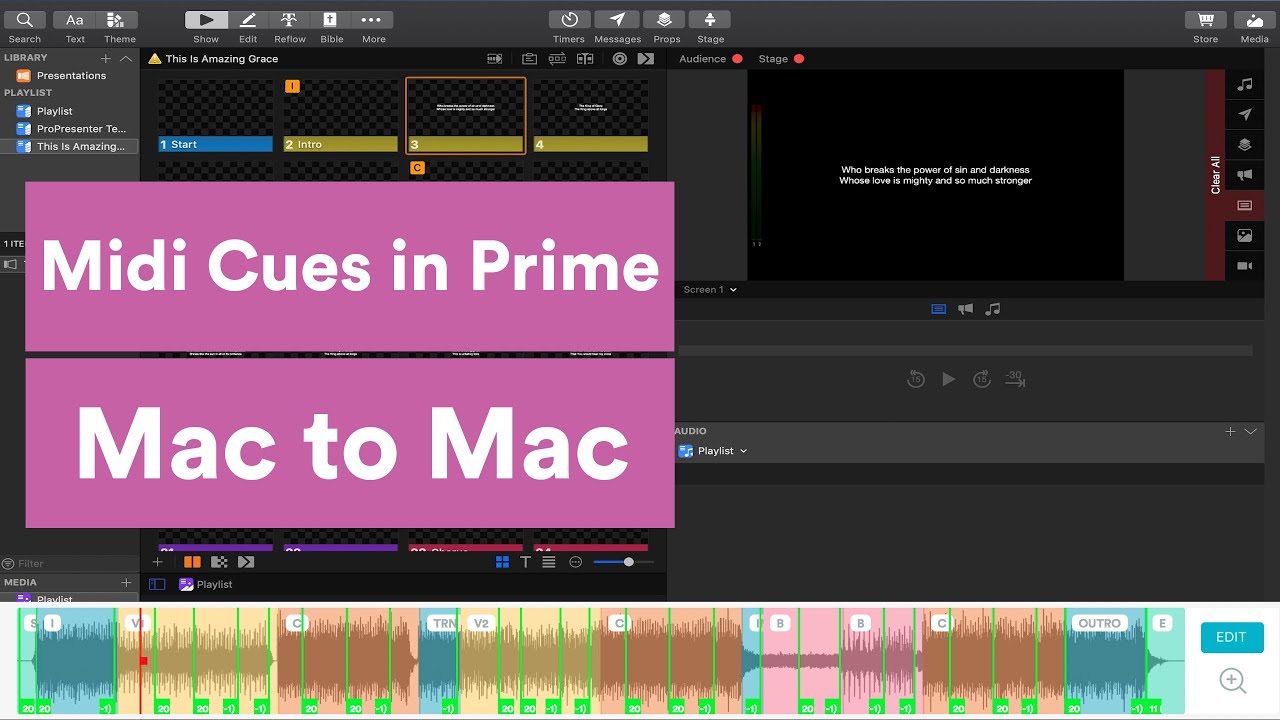This screenshot has width=1280, height=720.
Task: Add a new Audio playlist
Action: point(1230,431)
